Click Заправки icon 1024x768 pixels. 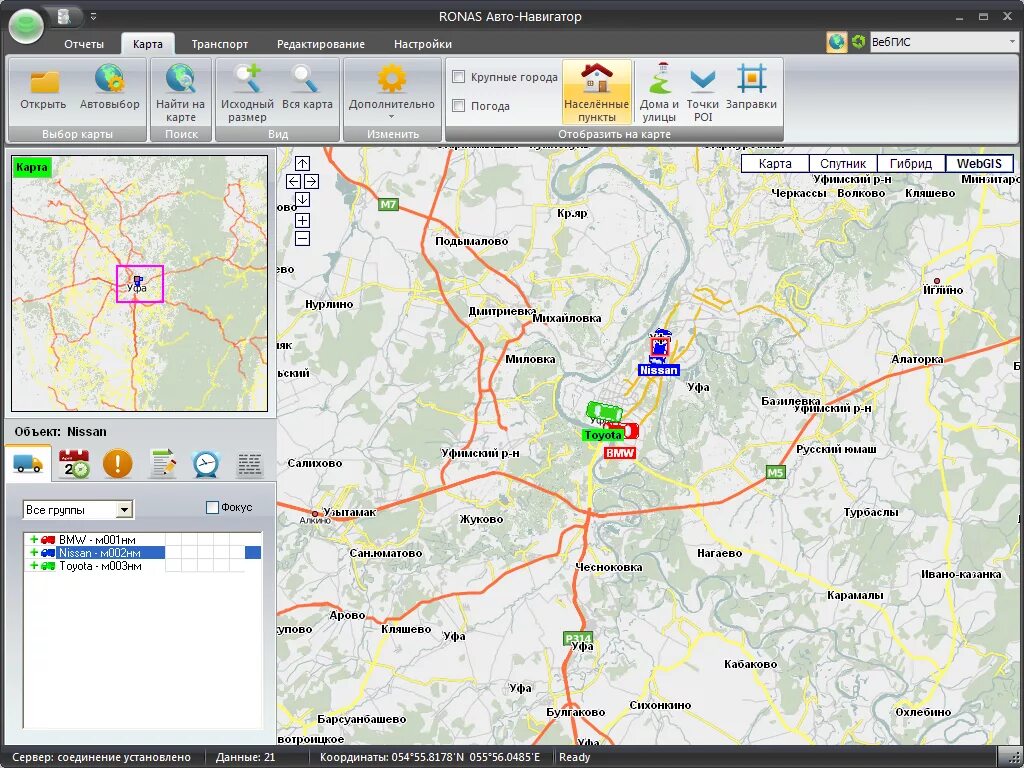click(x=751, y=79)
